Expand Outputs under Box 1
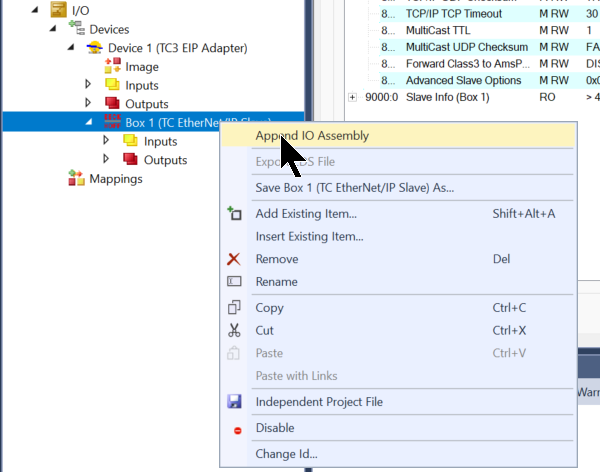Screen dimensions: 600x472 [x=108, y=160]
